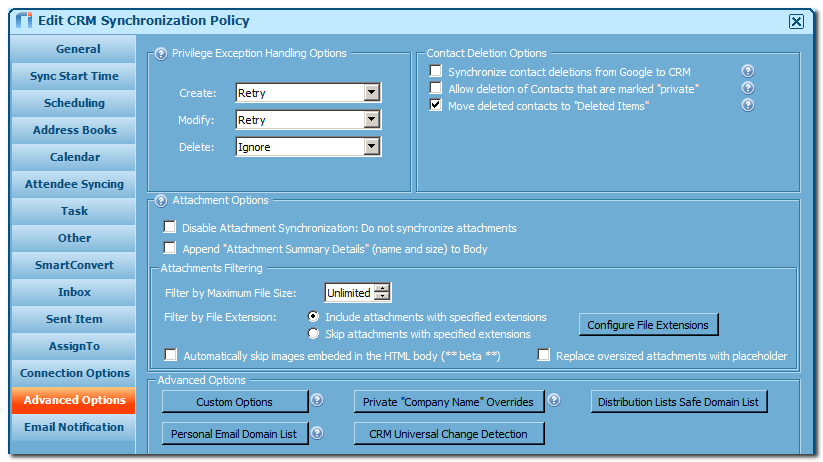The height and width of the screenshot is (462, 823).
Task: Go to the Scheduling tab
Action: click(x=73, y=103)
